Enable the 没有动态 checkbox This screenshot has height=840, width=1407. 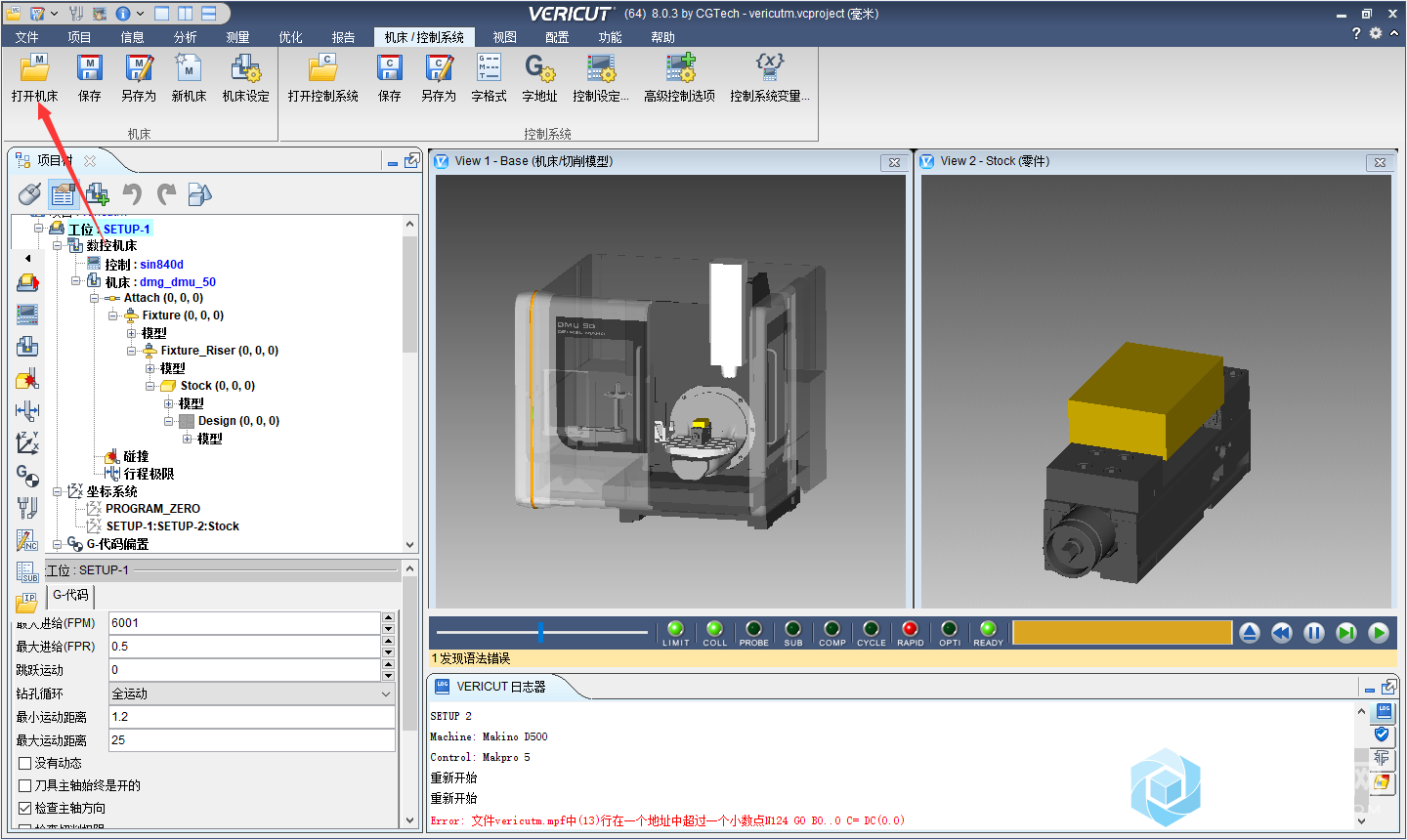point(25,763)
